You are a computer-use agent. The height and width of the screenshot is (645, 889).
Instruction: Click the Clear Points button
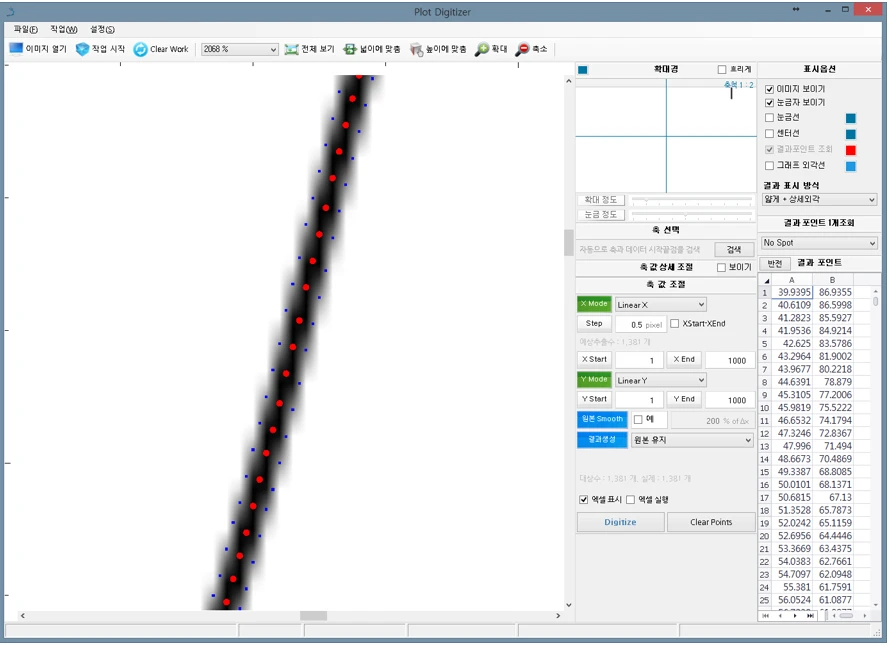(x=711, y=522)
